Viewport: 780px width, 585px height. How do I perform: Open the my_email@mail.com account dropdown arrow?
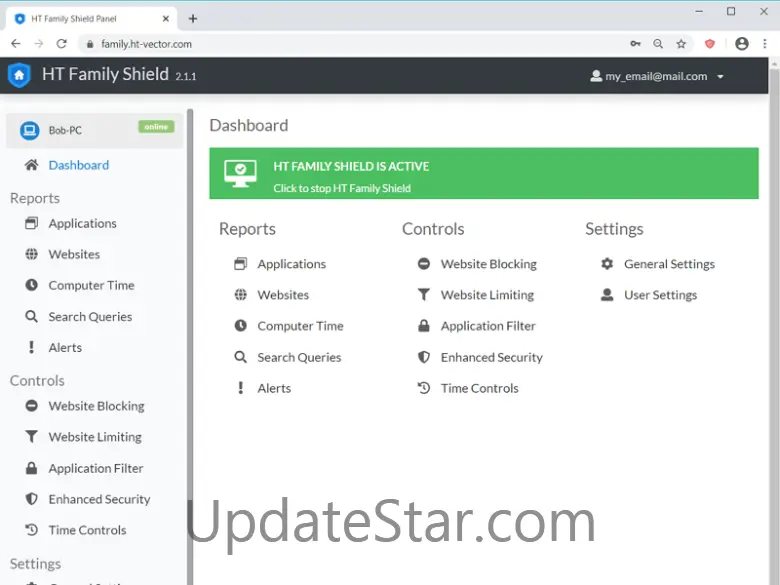pyautogui.click(x=720, y=77)
